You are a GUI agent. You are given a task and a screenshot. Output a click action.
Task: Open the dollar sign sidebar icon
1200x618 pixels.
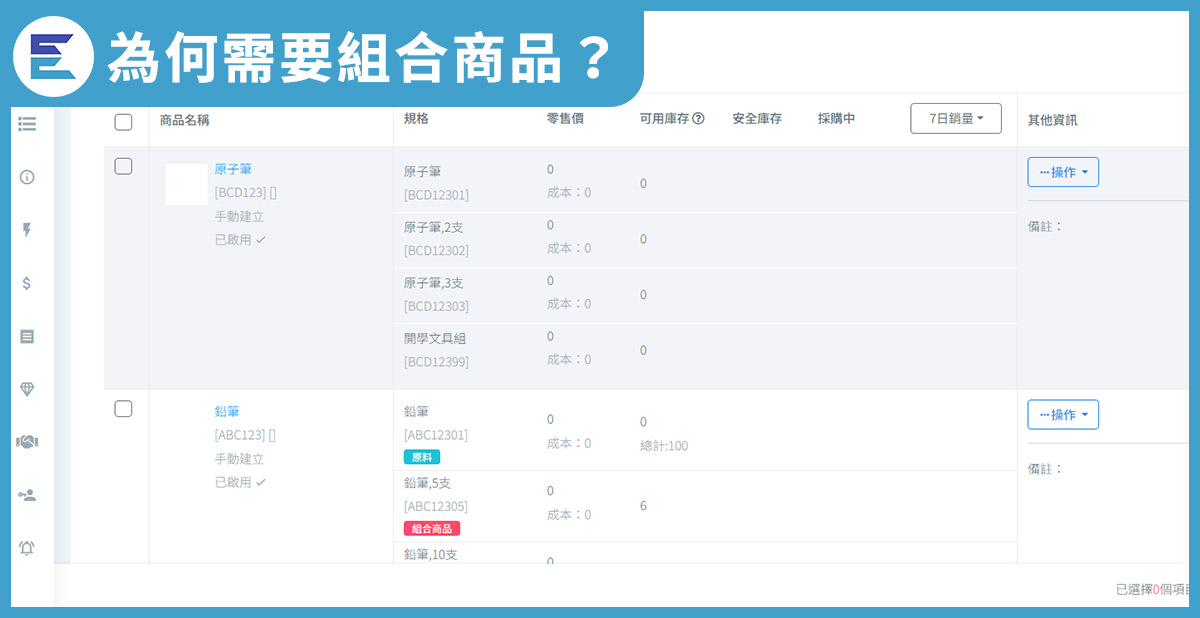27,283
